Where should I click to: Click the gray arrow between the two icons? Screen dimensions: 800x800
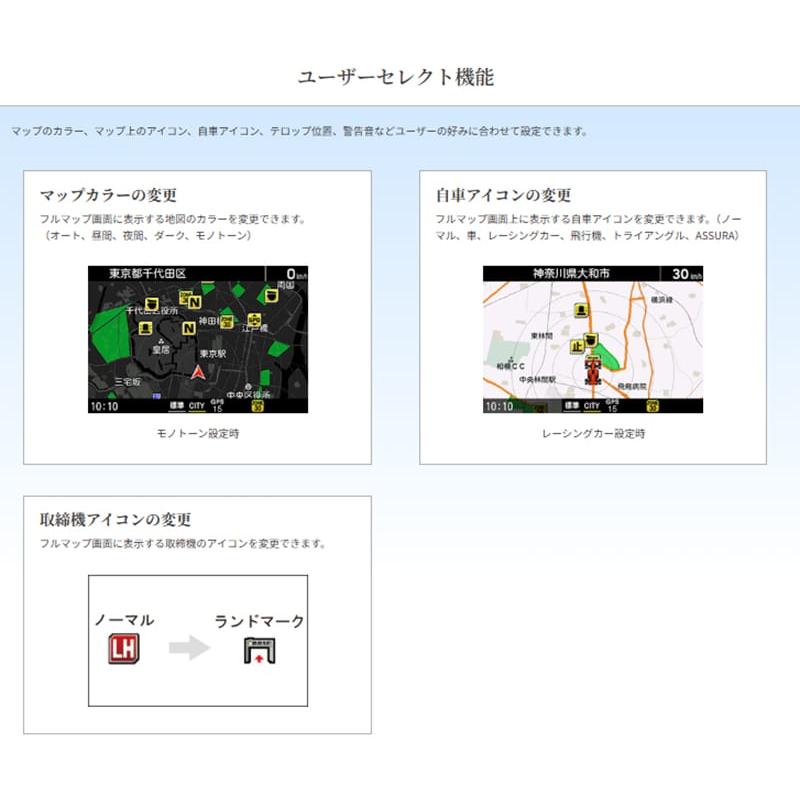point(188,648)
